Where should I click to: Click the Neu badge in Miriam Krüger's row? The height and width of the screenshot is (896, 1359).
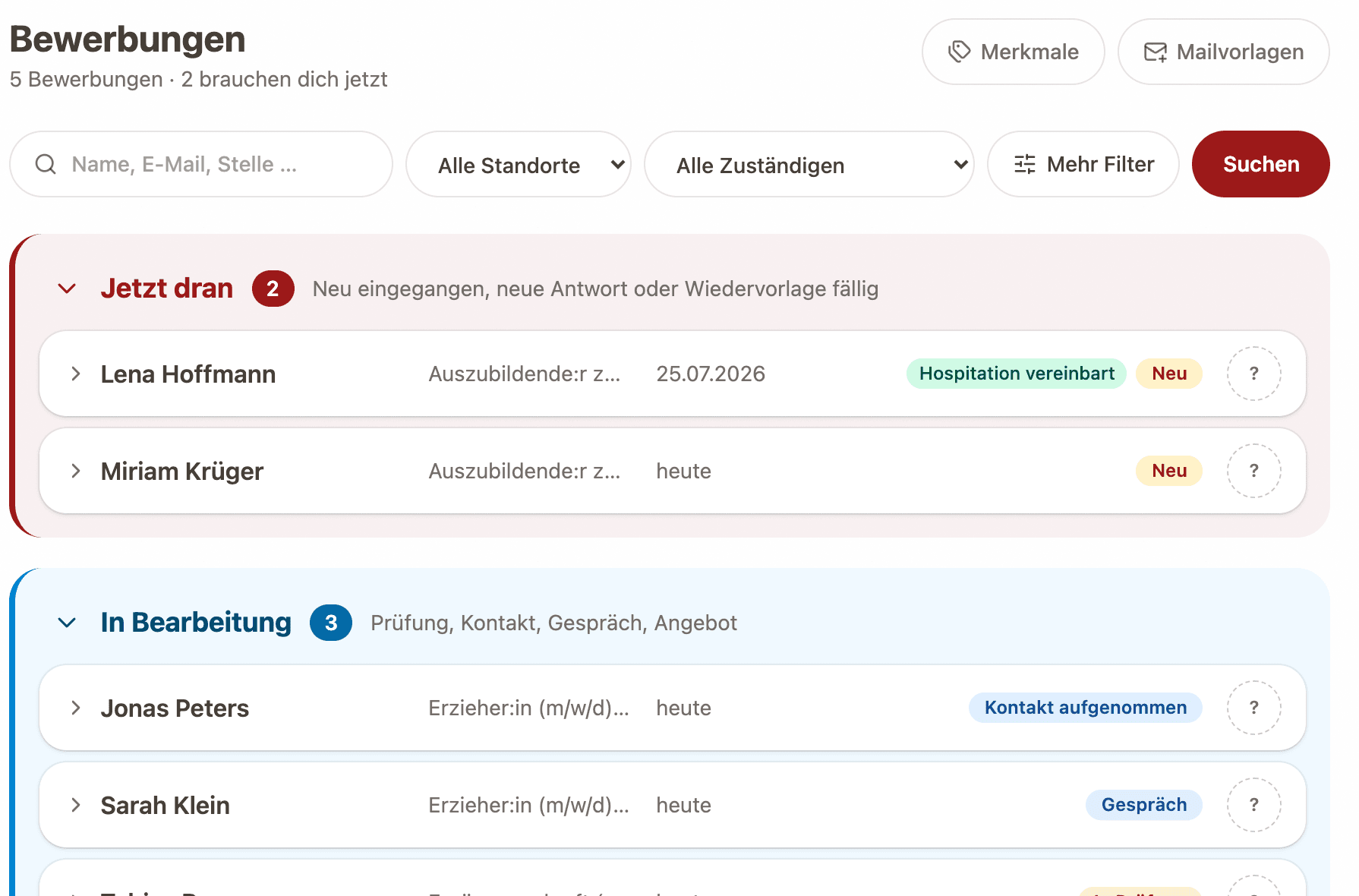coord(1169,471)
